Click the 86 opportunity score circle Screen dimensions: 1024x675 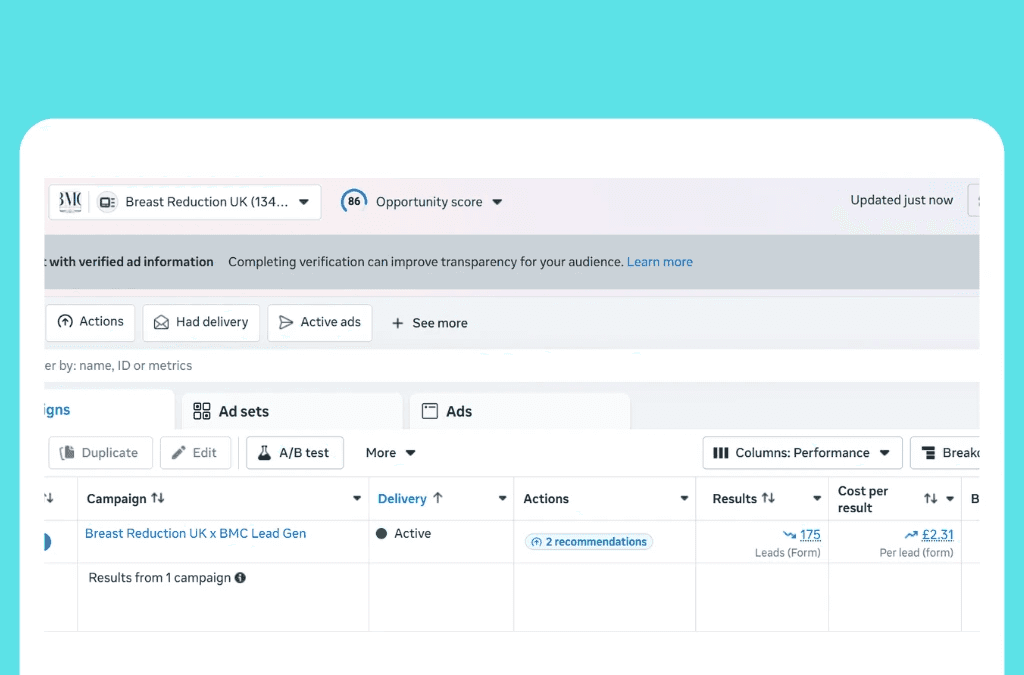point(354,201)
